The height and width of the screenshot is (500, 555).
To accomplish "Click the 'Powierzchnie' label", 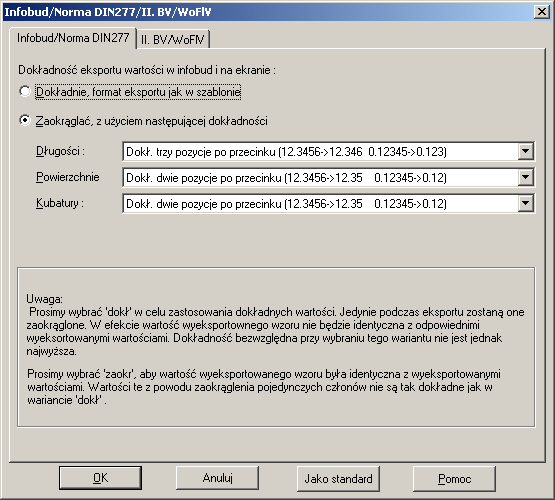I will 68,177.
